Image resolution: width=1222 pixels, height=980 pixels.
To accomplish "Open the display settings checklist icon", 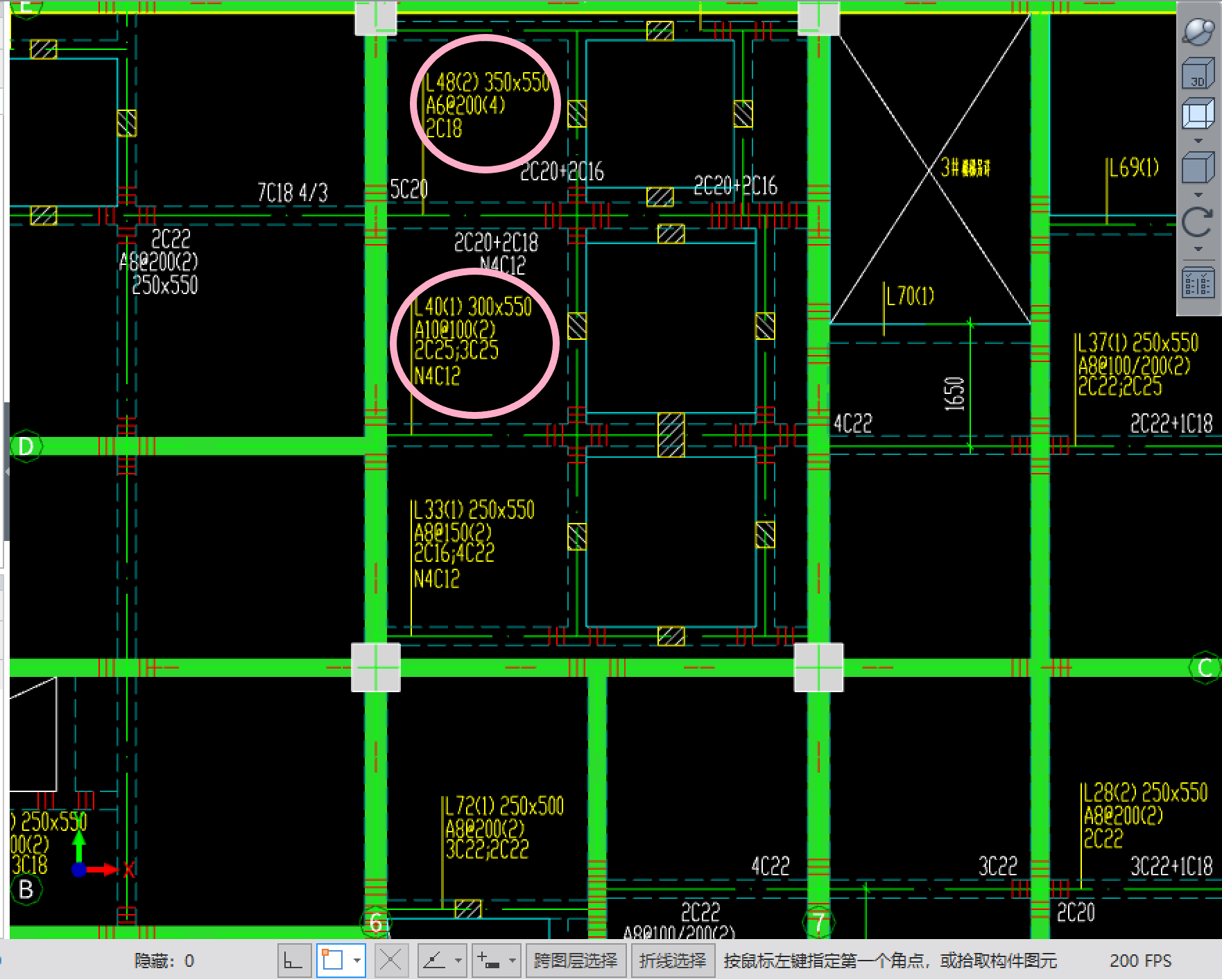I will point(1198,283).
